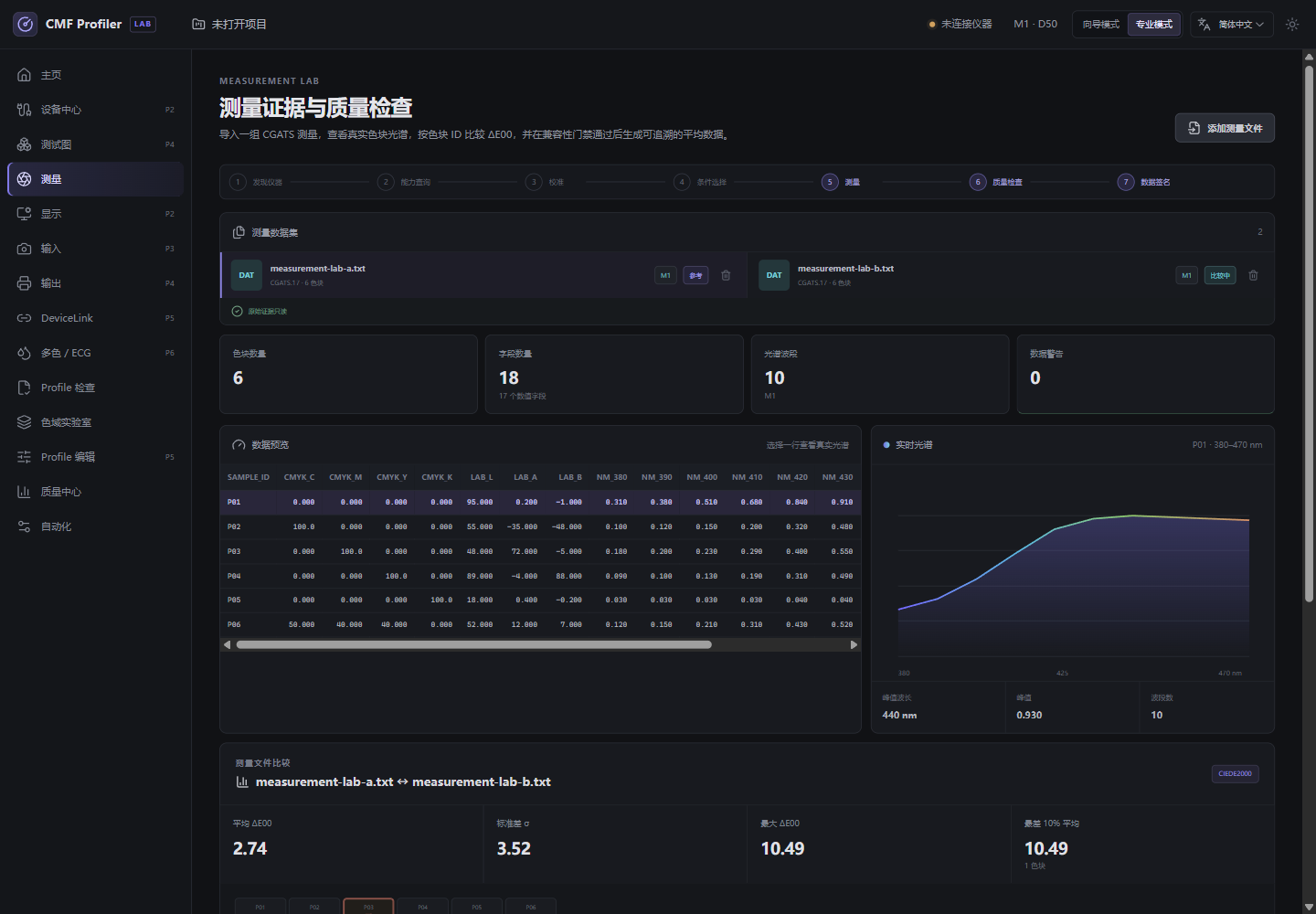Screen dimensions: 1316x914
Task: Open the 简体中文 language dropdown
Action: 1230,25
